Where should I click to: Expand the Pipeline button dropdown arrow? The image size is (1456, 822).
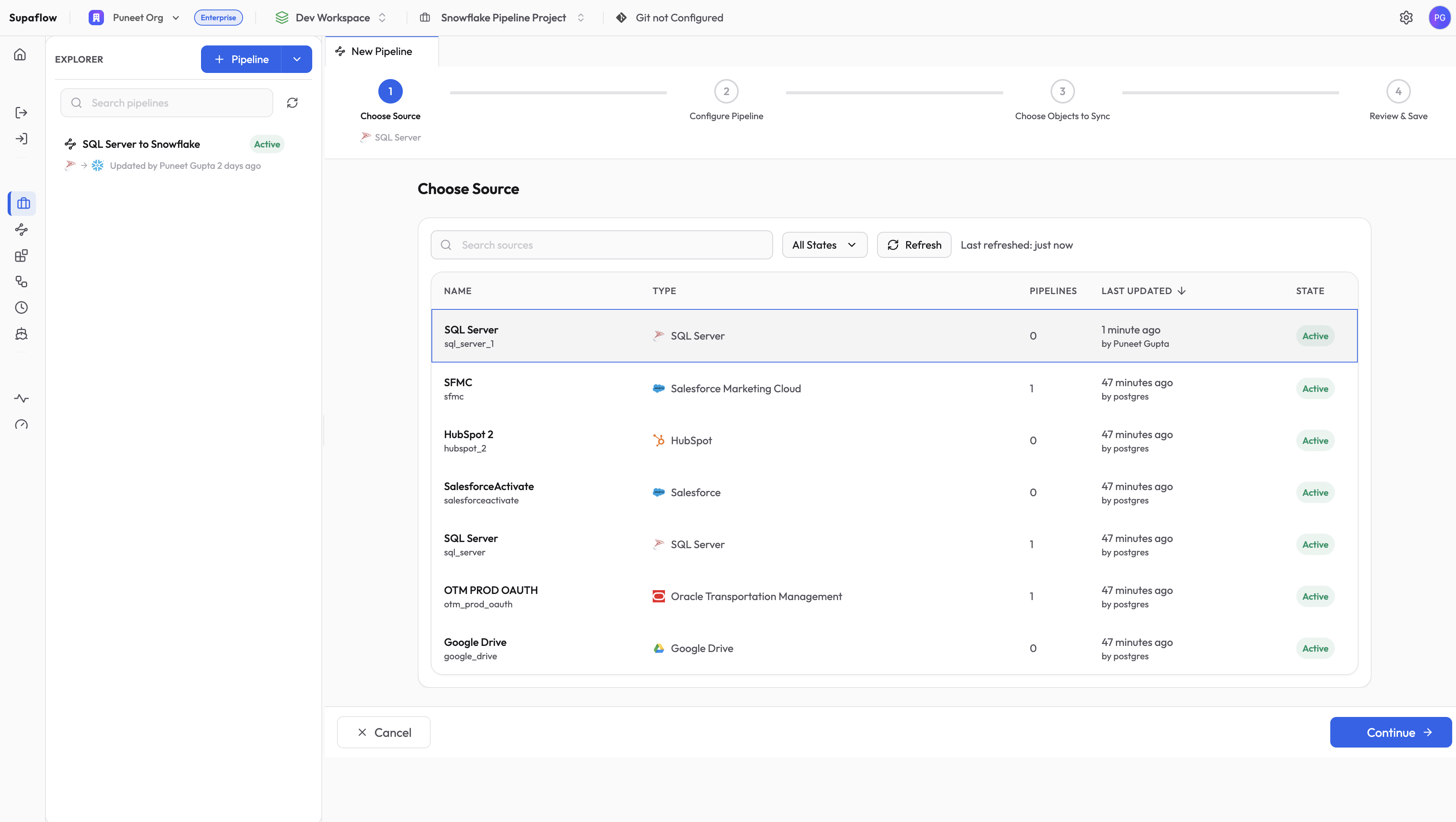tap(297, 59)
